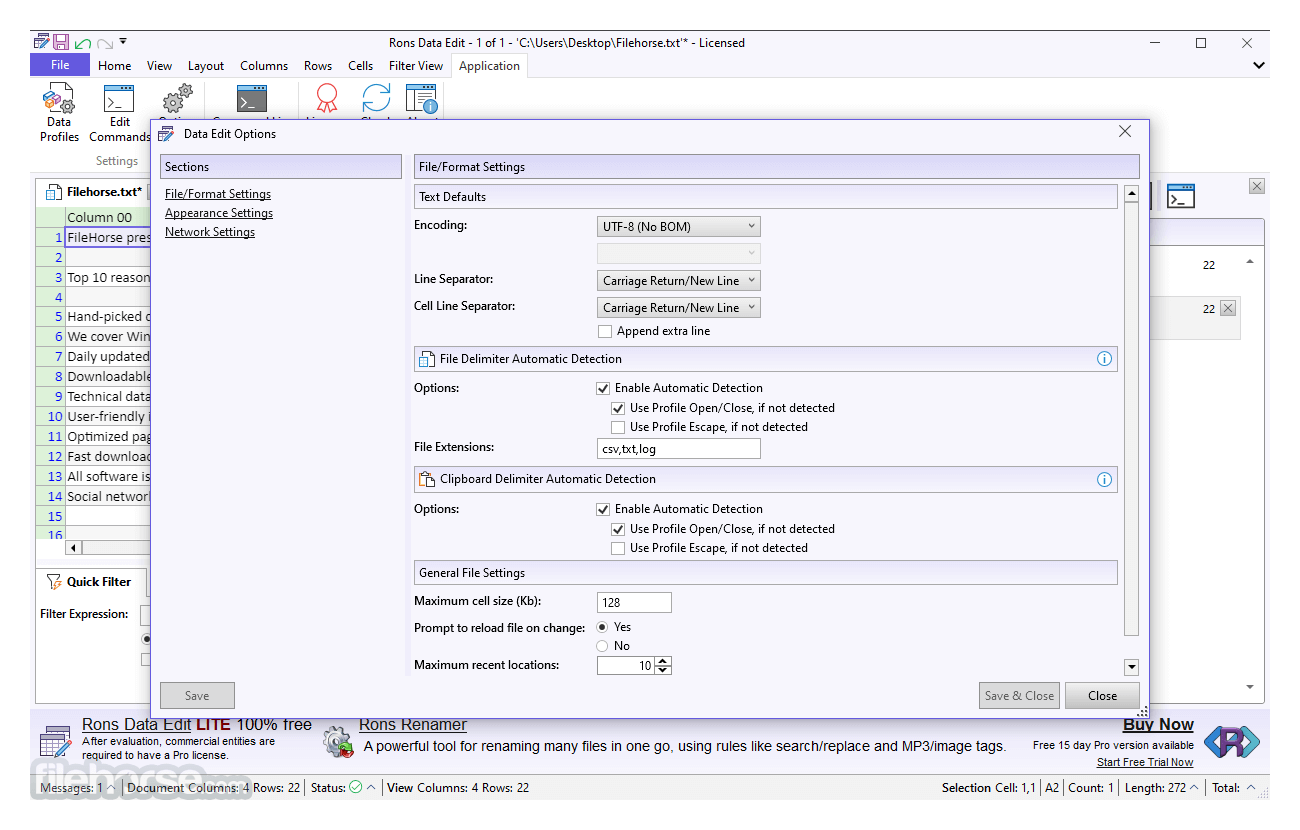Open the Edit Commands ribbon icon
The height and width of the screenshot is (830, 1300).
pos(119,100)
